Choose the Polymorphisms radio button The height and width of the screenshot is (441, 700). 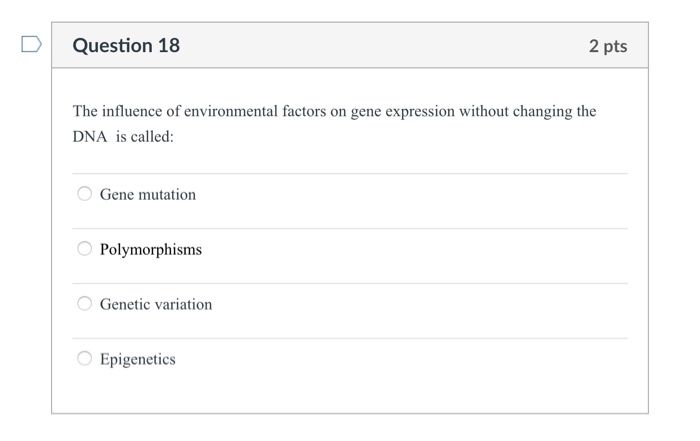tap(85, 249)
